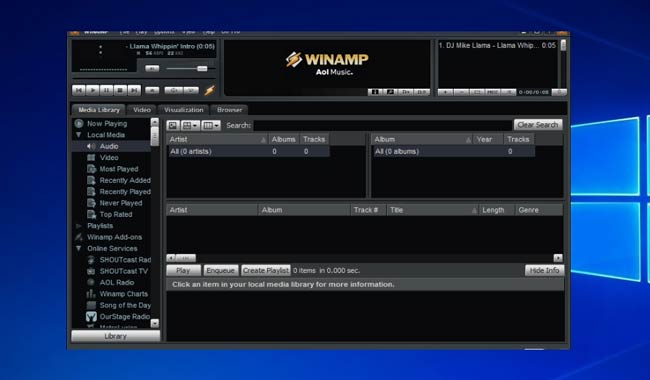Pause the current track
The width and height of the screenshot is (650, 380).
(107, 90)
